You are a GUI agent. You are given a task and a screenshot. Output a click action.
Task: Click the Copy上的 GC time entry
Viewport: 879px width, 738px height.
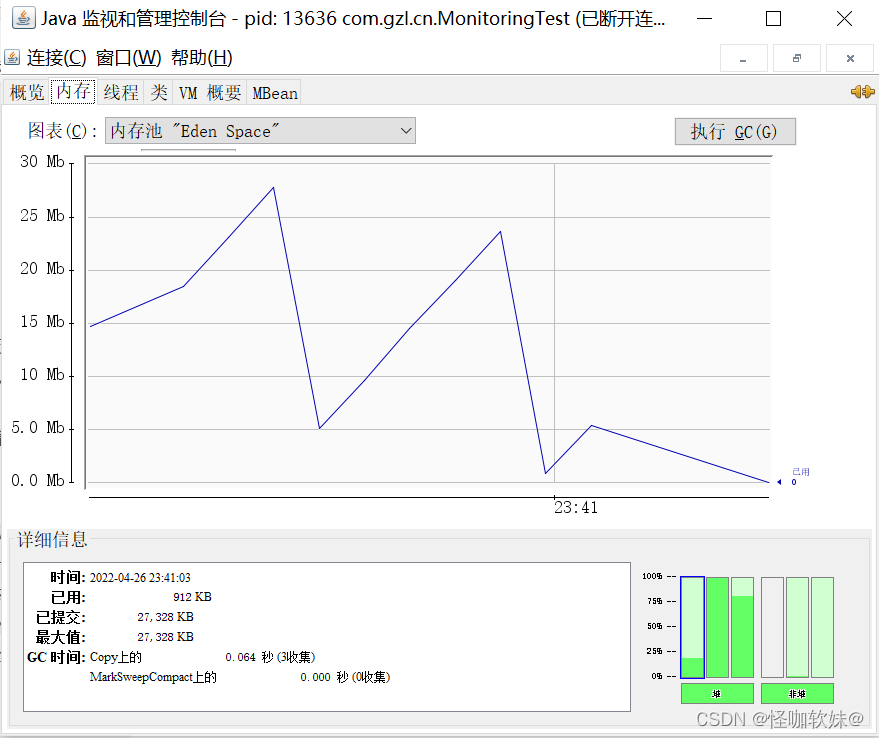pos(202,657)
